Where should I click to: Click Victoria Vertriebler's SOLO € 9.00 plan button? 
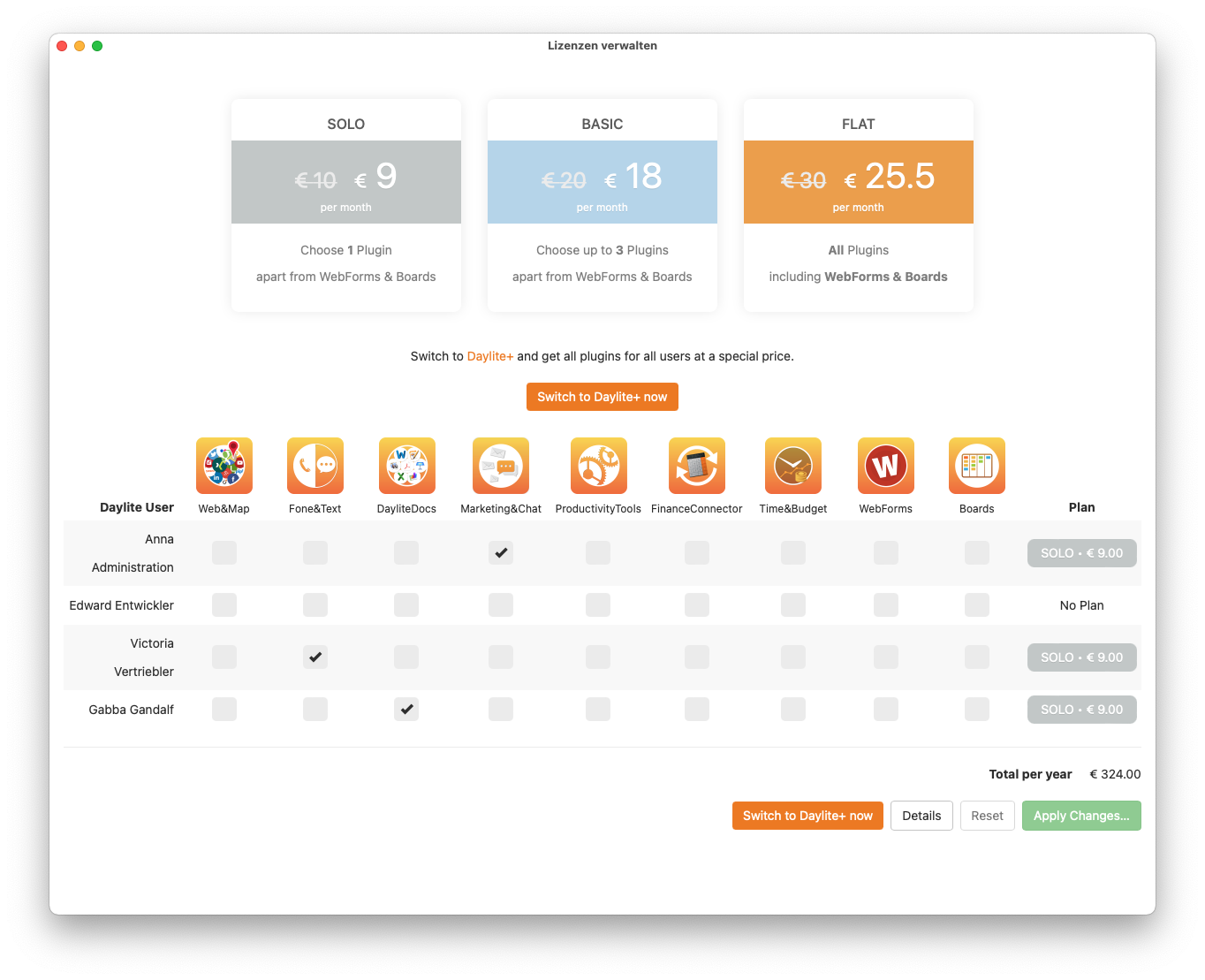[1082, 657]
